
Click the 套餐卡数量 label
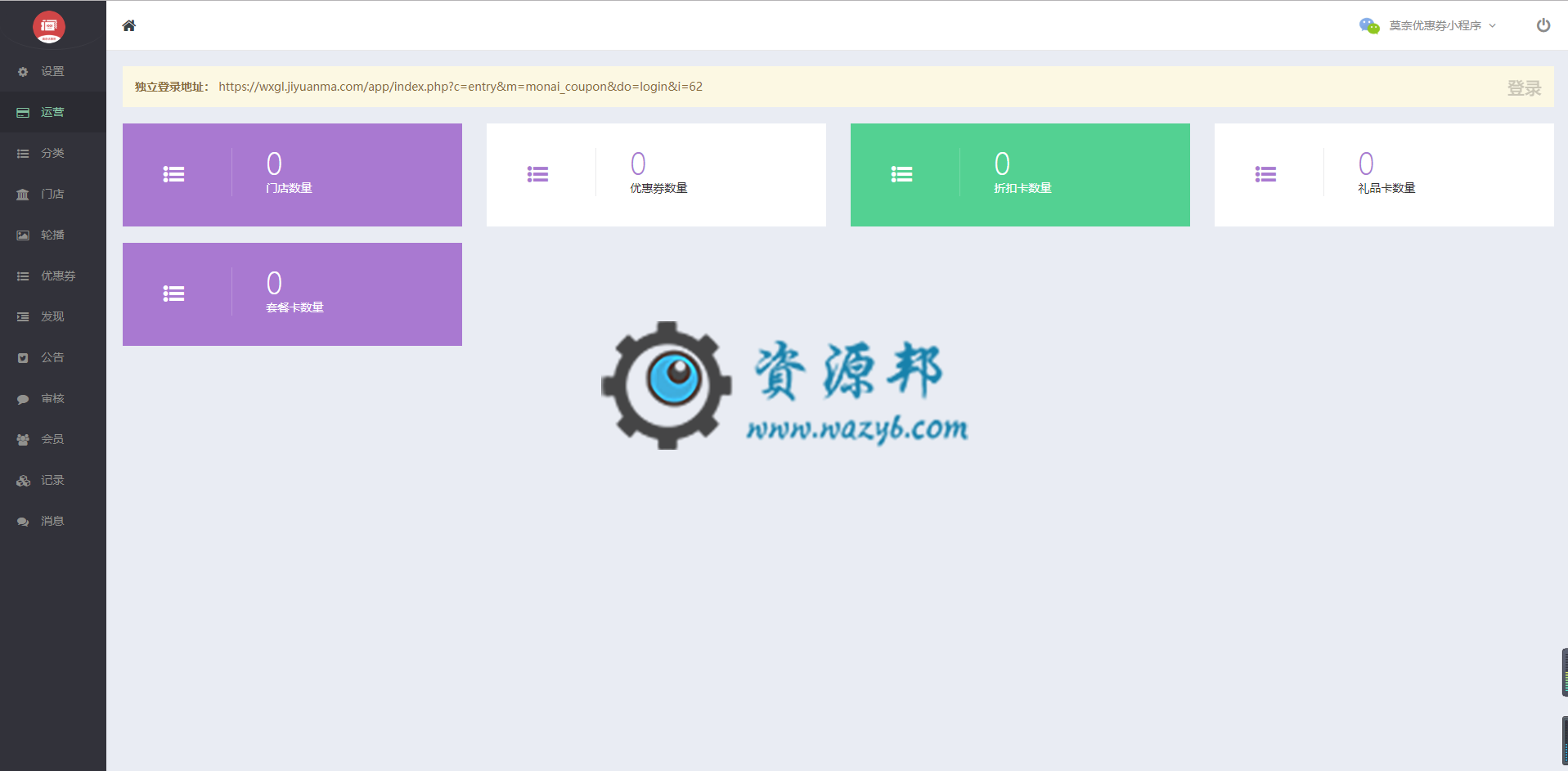pos(294,307)
